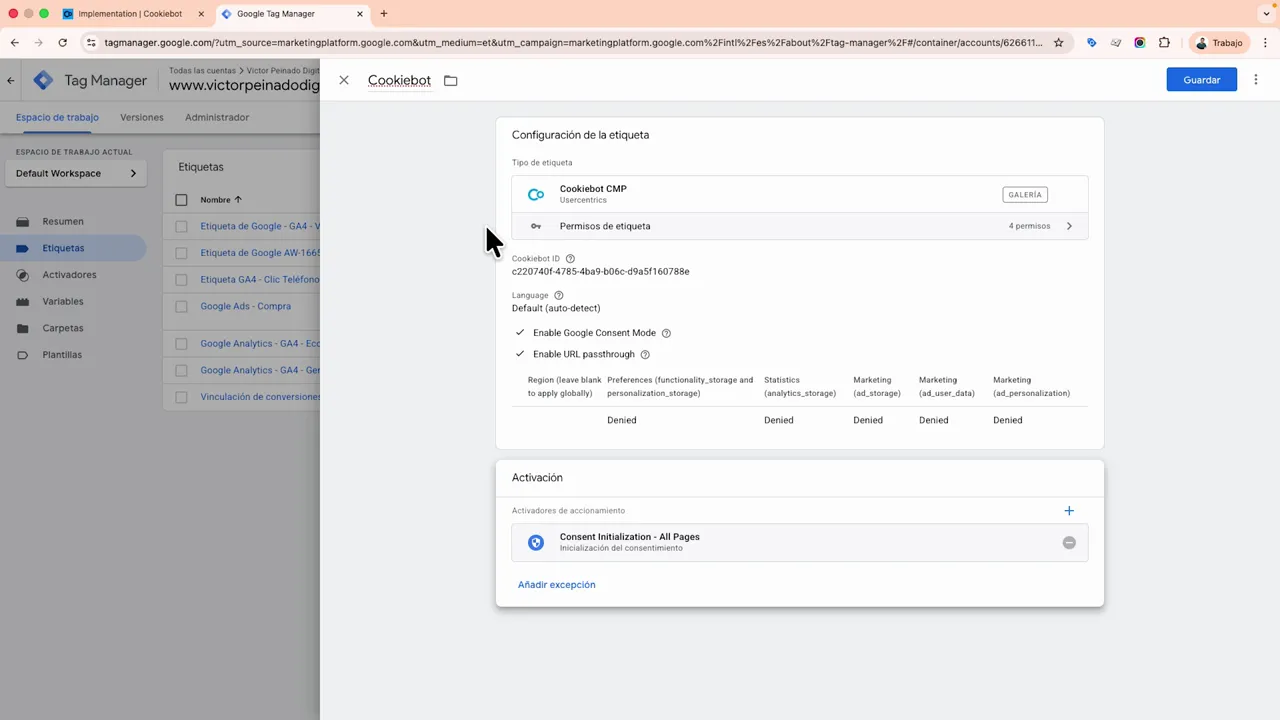Image resolution: width=1280 pixels, height=720 pixels.
Task: Bookmark this page with star icon
Action: 1059,43
